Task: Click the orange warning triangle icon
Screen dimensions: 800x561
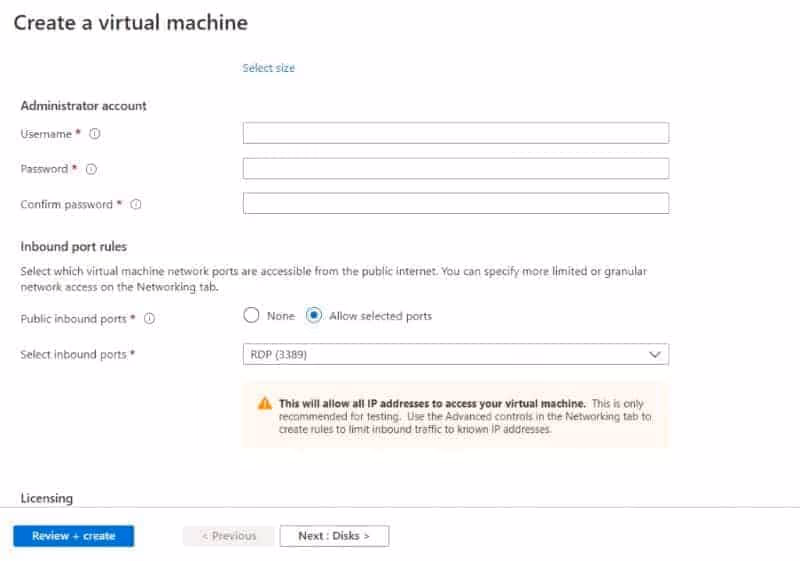Action: [x=264, y=403]
